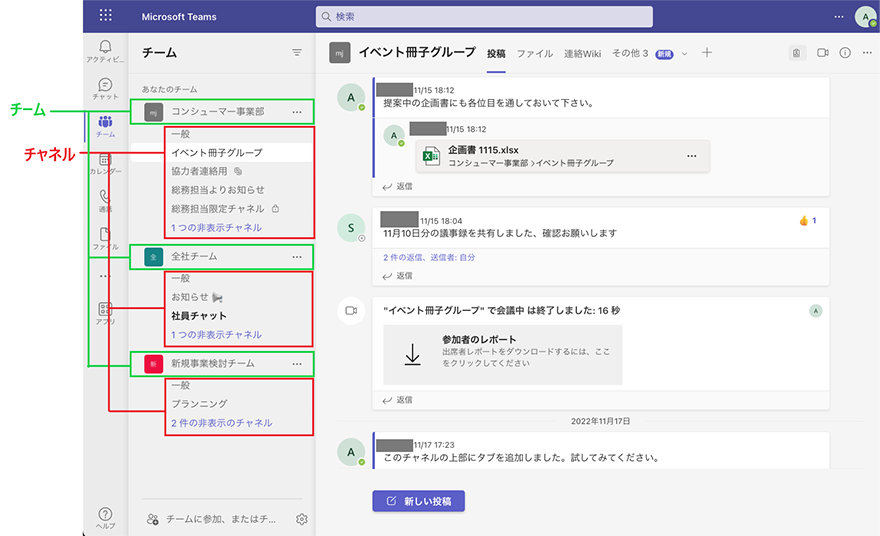
Task: Click the イベント冊子グループ channel avatar
Action: [340, 53]
